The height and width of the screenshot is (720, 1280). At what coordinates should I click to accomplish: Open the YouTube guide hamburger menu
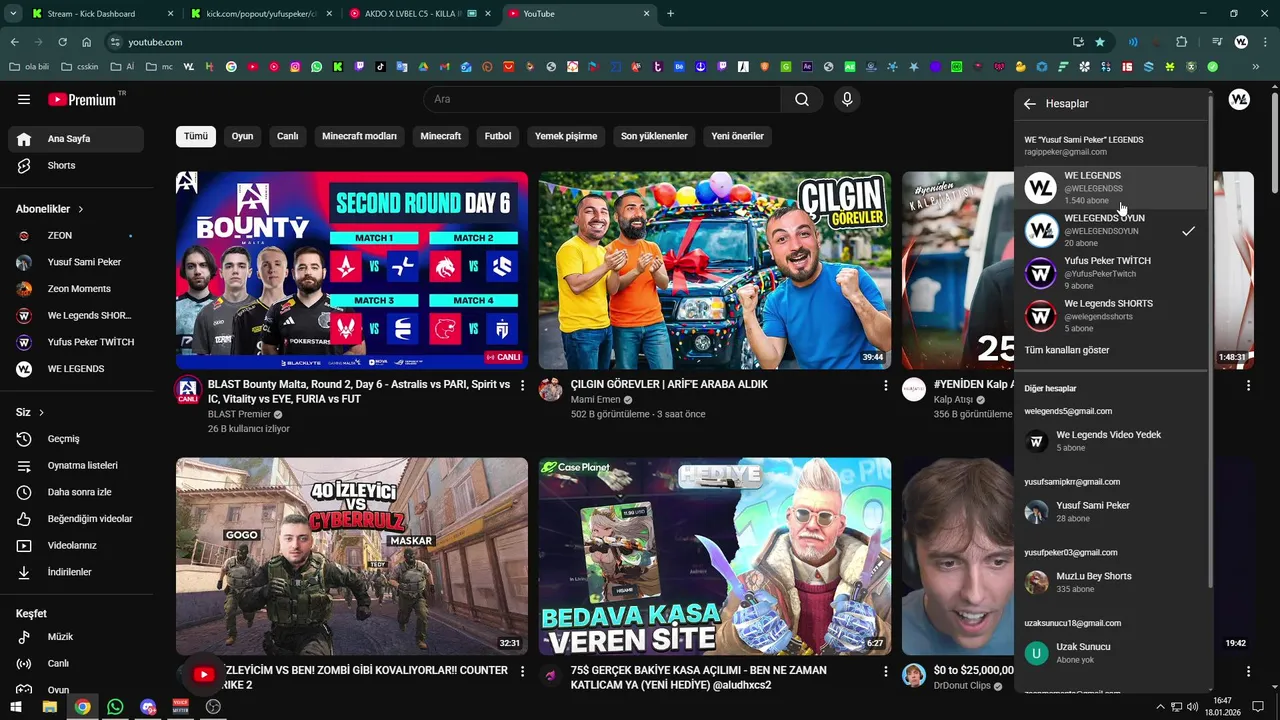pyautogui.click(x=24, y=100)
